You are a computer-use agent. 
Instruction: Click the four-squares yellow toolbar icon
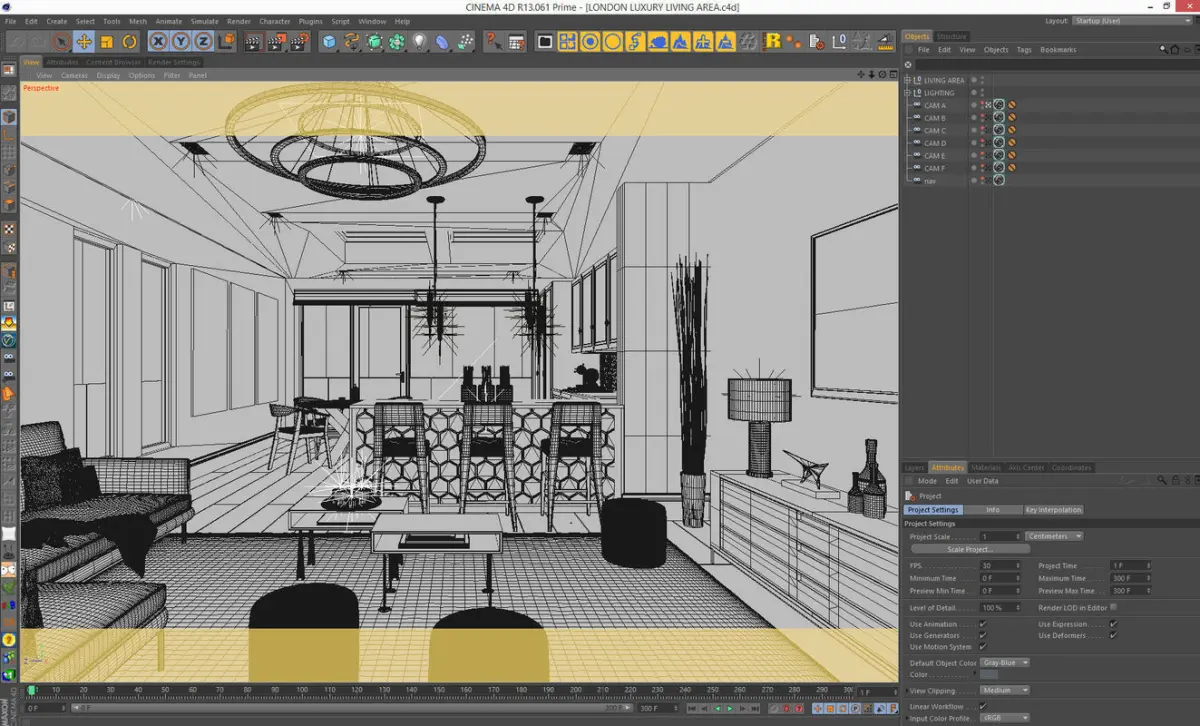click(567, 42)
